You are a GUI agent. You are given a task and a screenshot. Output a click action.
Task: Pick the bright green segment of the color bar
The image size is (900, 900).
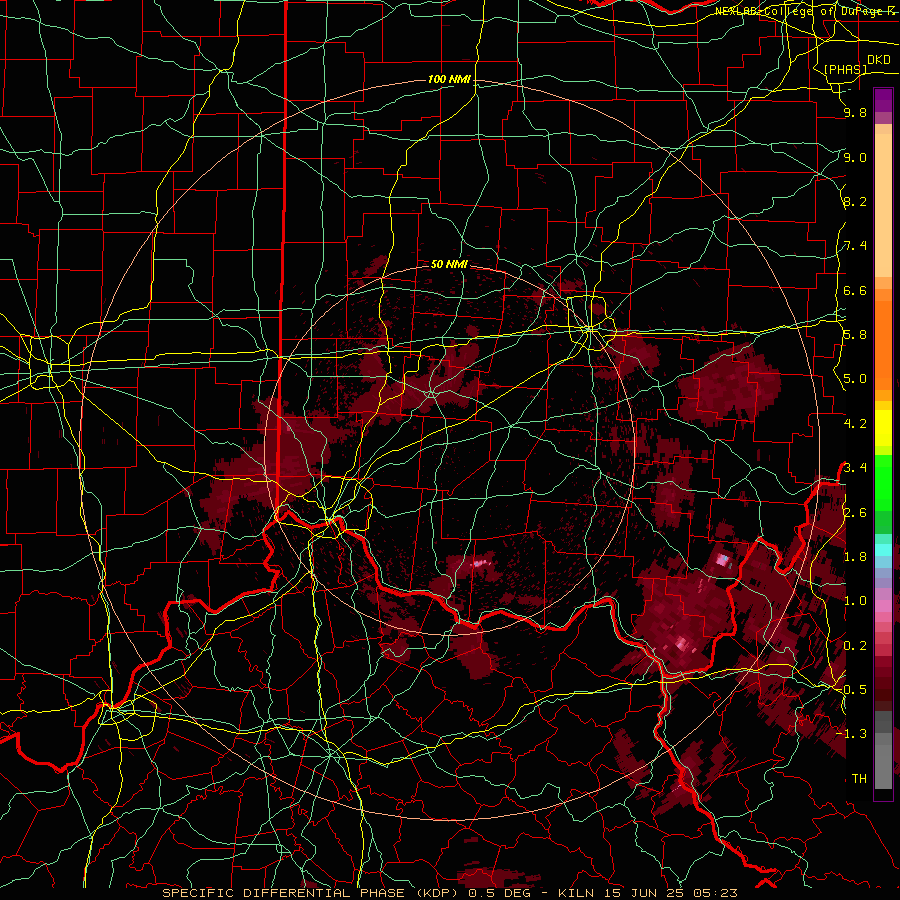click(x=883, y=482)
